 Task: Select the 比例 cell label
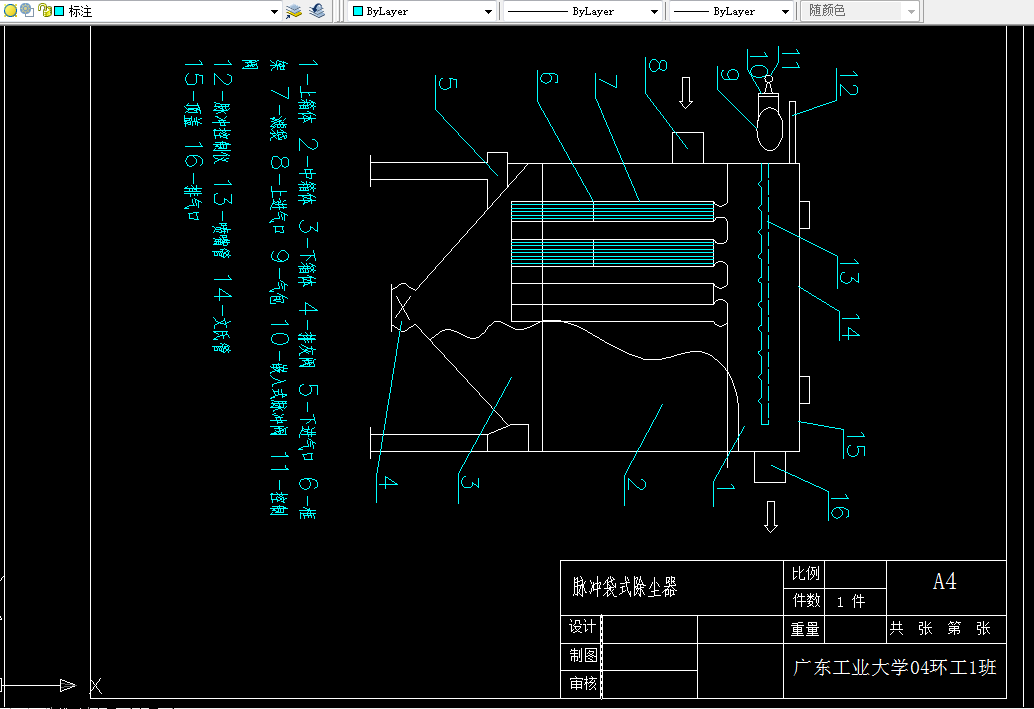click(805, 574)
